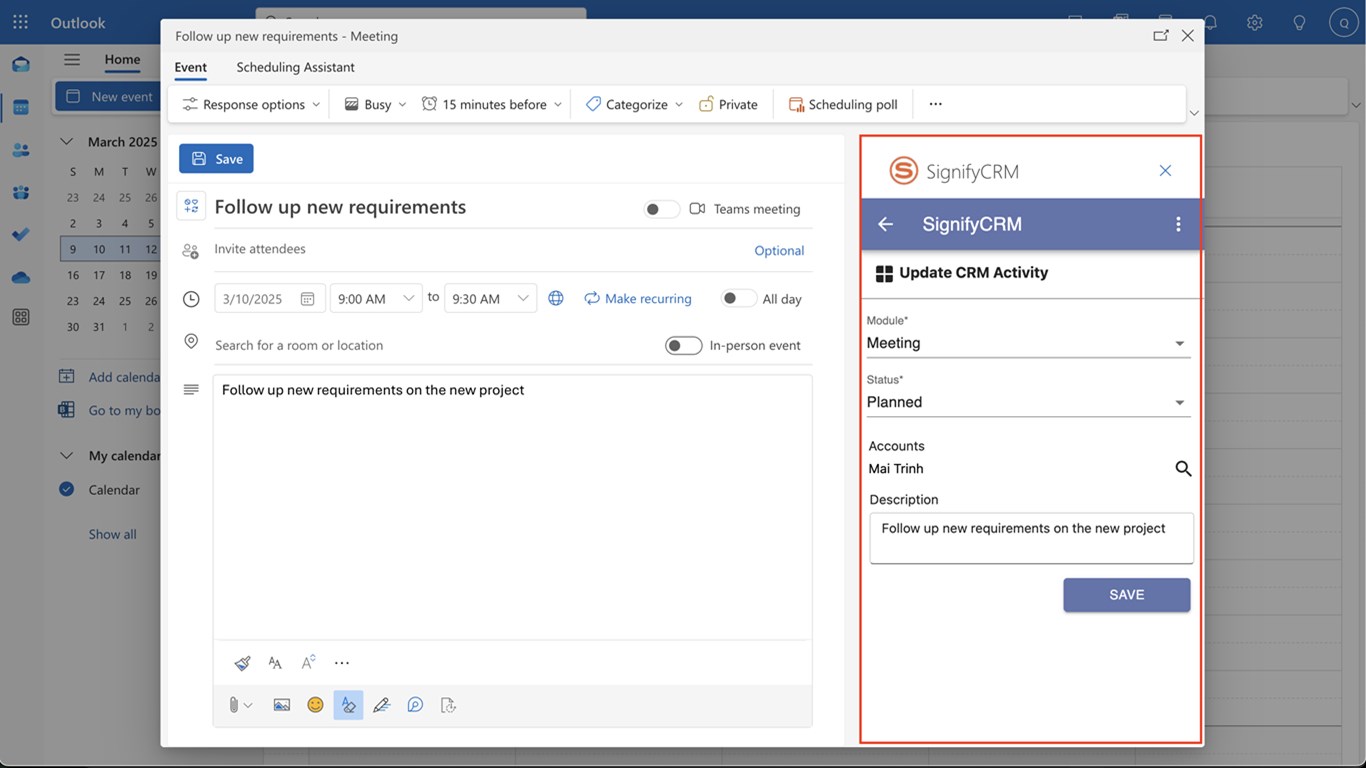Click SAVE in the SignifyCRM pane
The image size is (1366, 768).
coord(1127,595)
